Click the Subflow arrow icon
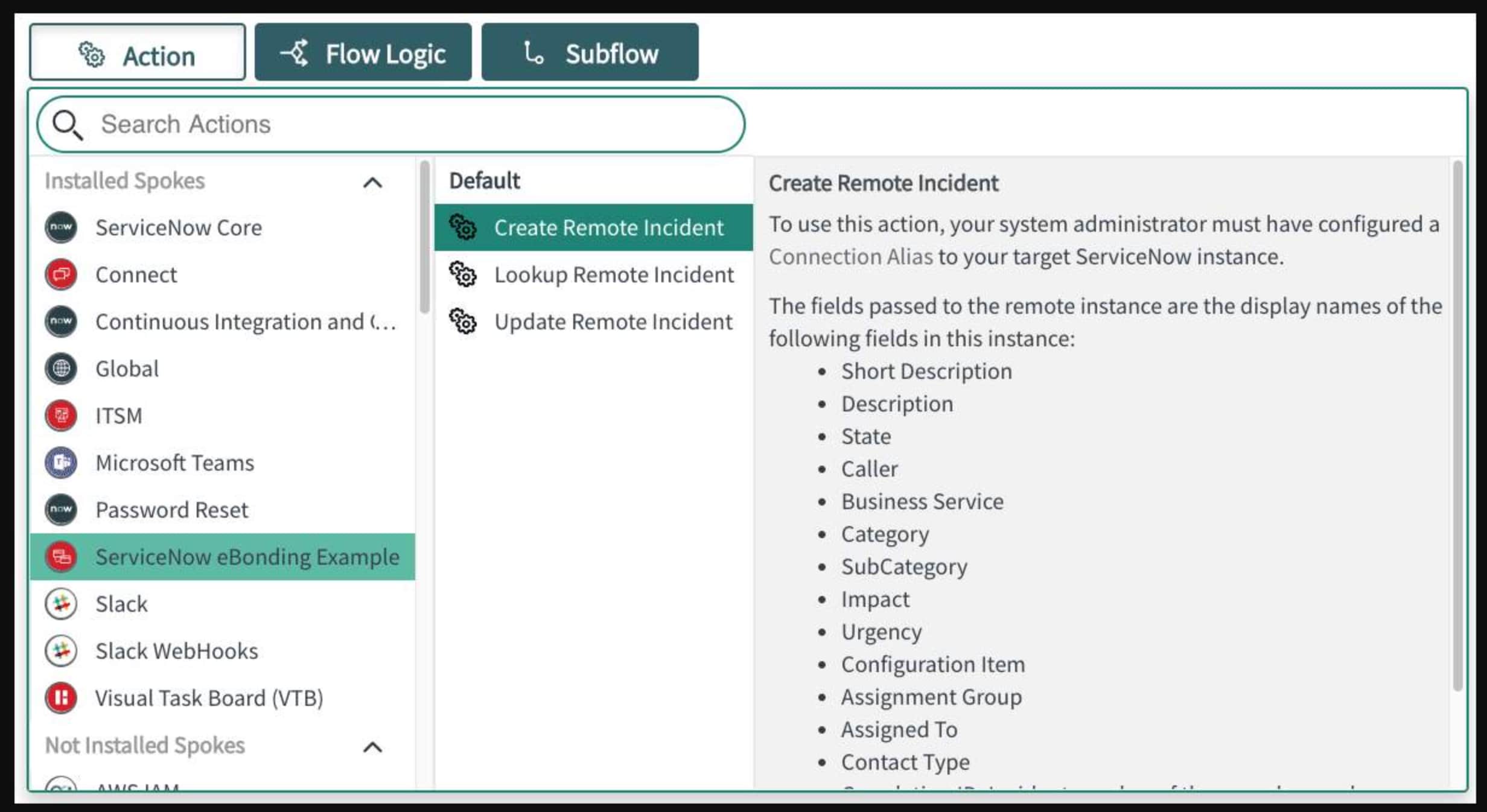The image size is (1487, 812). pyautogui.click(x=533, y=52)
